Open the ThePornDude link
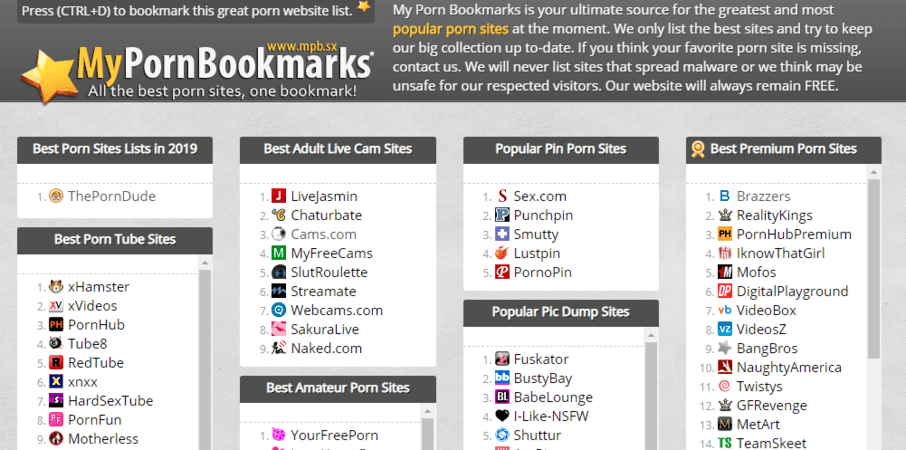Image resolution: width=906 pixels, height=450 pixels. pyautogui.click(x=111, y=196)
